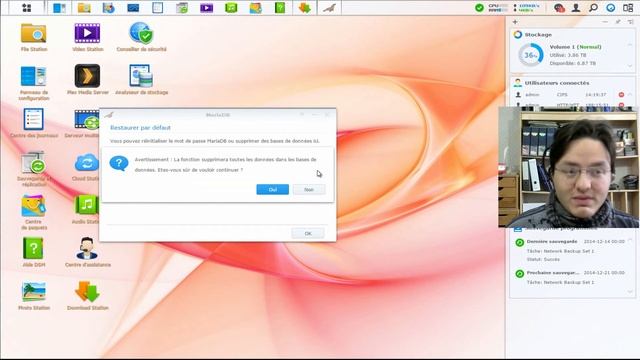Add a widget with the plus button
Viewport: 640px width, 360px height.
point(515,22)
